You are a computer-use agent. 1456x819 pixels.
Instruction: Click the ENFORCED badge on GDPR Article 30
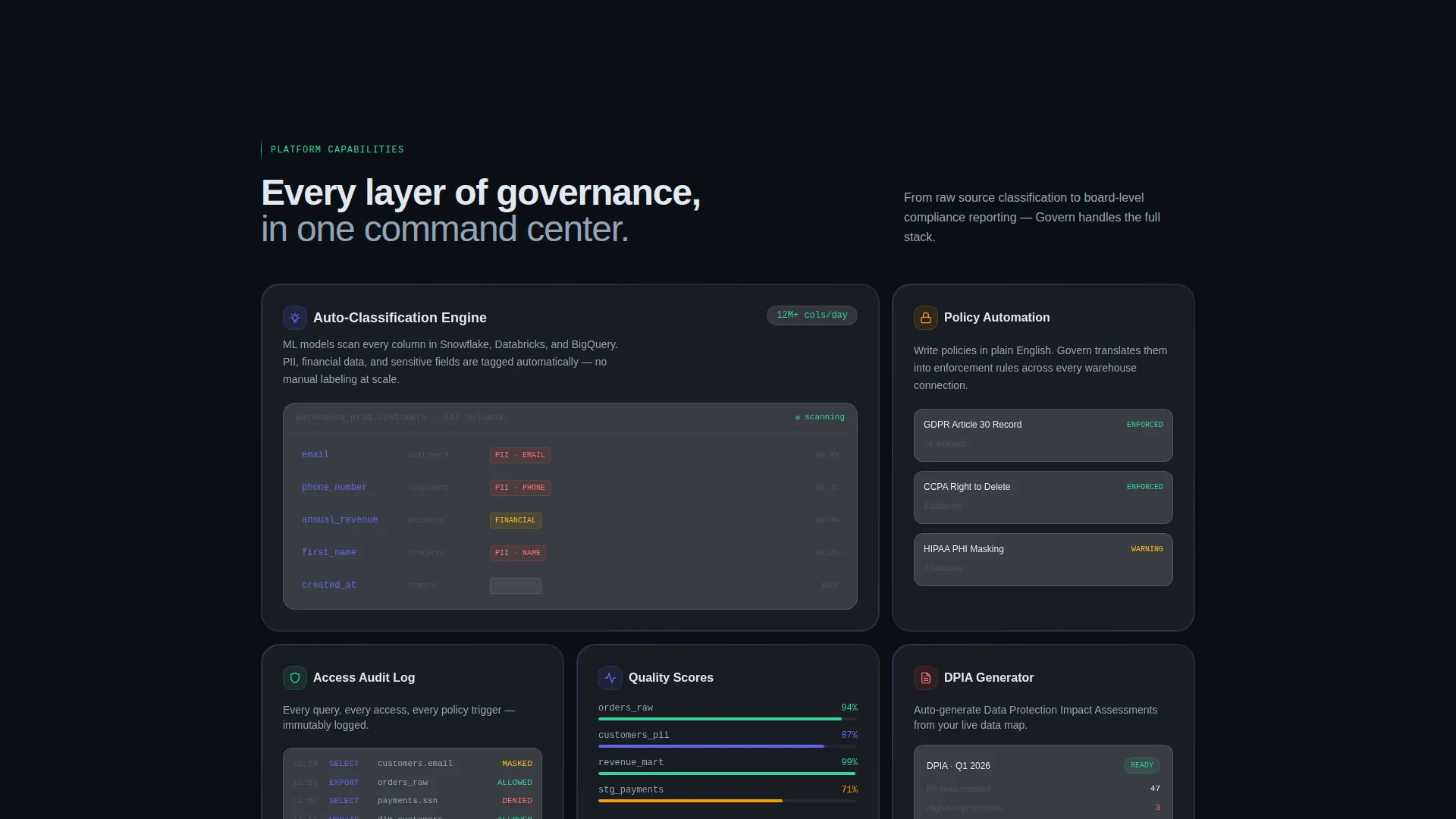click(1145, 425)
